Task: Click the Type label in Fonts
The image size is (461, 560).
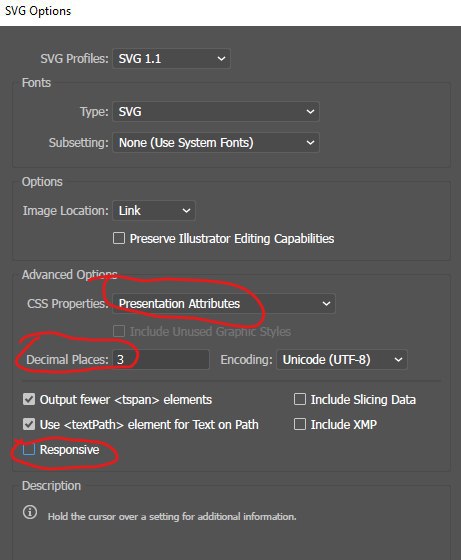Action: coord(94,112)
